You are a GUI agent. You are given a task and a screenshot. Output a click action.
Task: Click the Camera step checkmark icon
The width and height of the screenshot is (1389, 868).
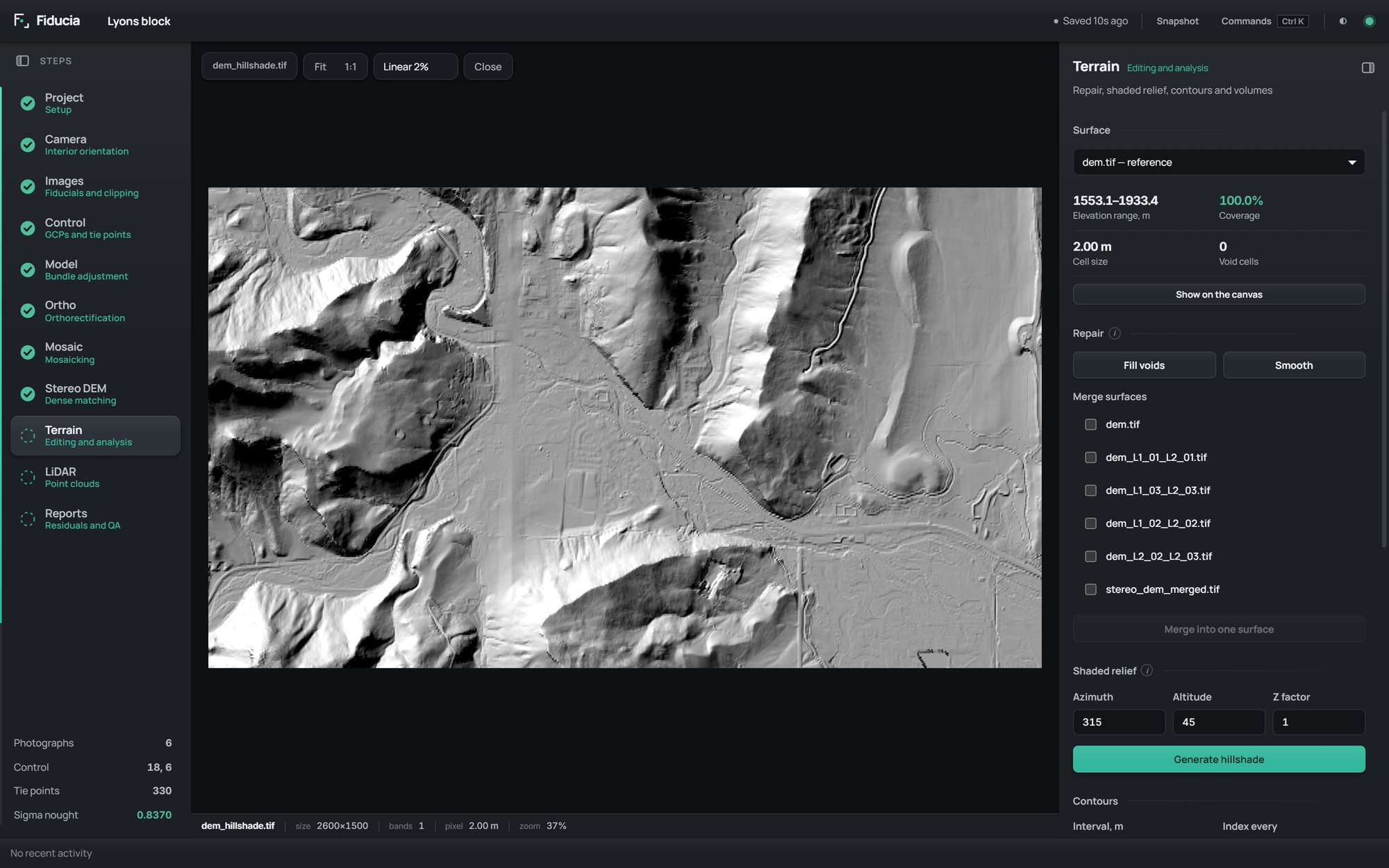(x=28, y=144)
